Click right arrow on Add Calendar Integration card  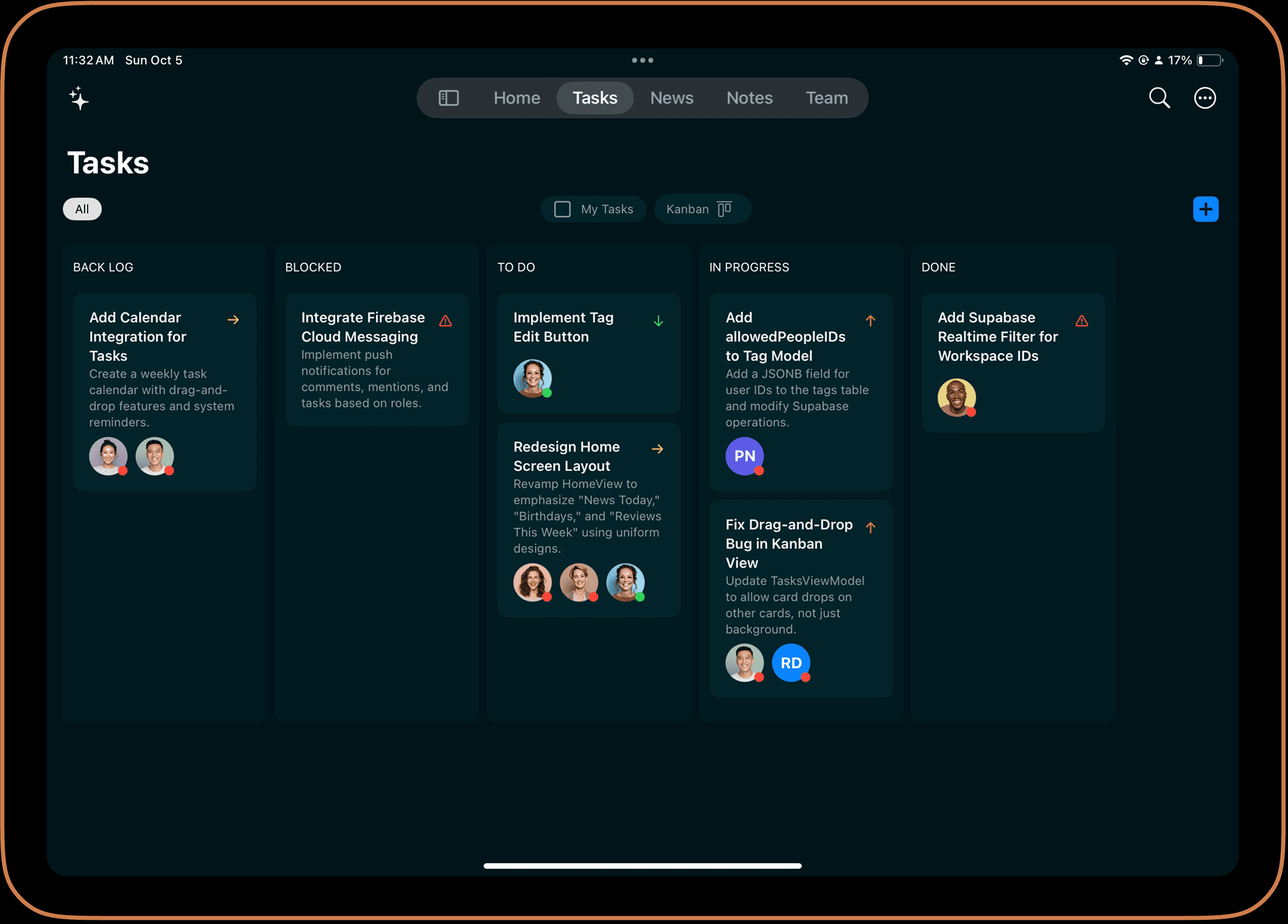233,320
